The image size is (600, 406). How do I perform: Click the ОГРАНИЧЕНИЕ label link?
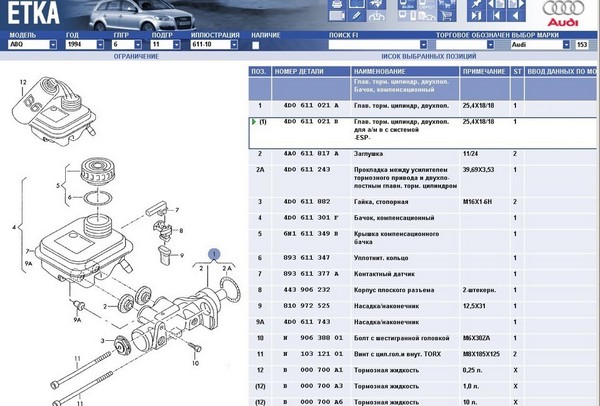click(x=136, y=56)
